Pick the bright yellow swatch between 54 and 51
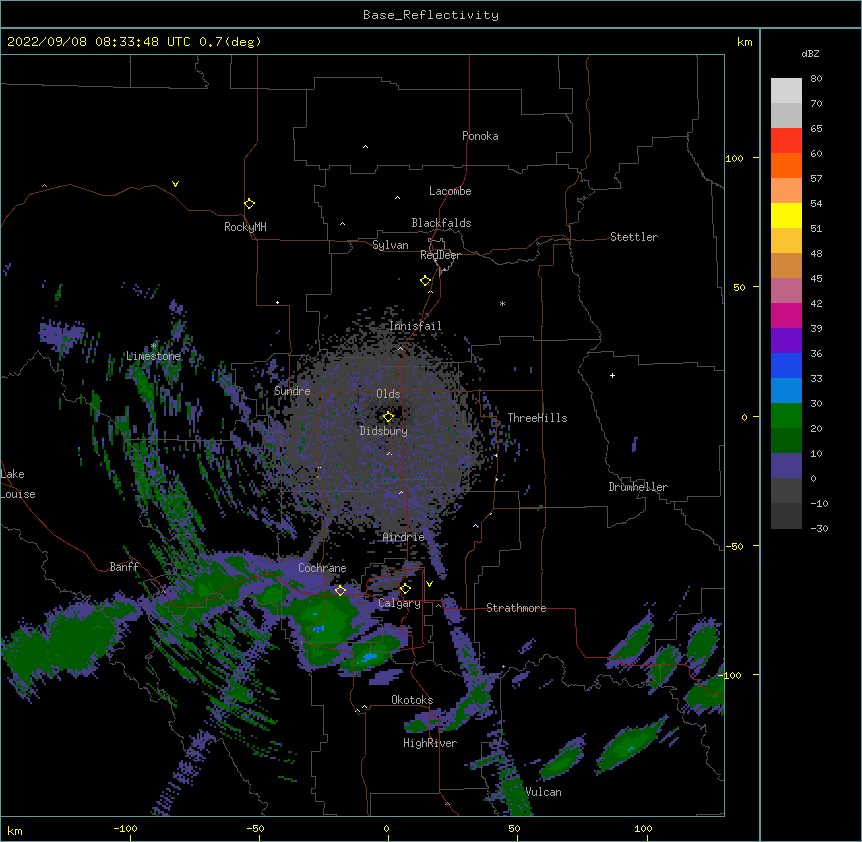Screen dimensions: 862x842 786,215
